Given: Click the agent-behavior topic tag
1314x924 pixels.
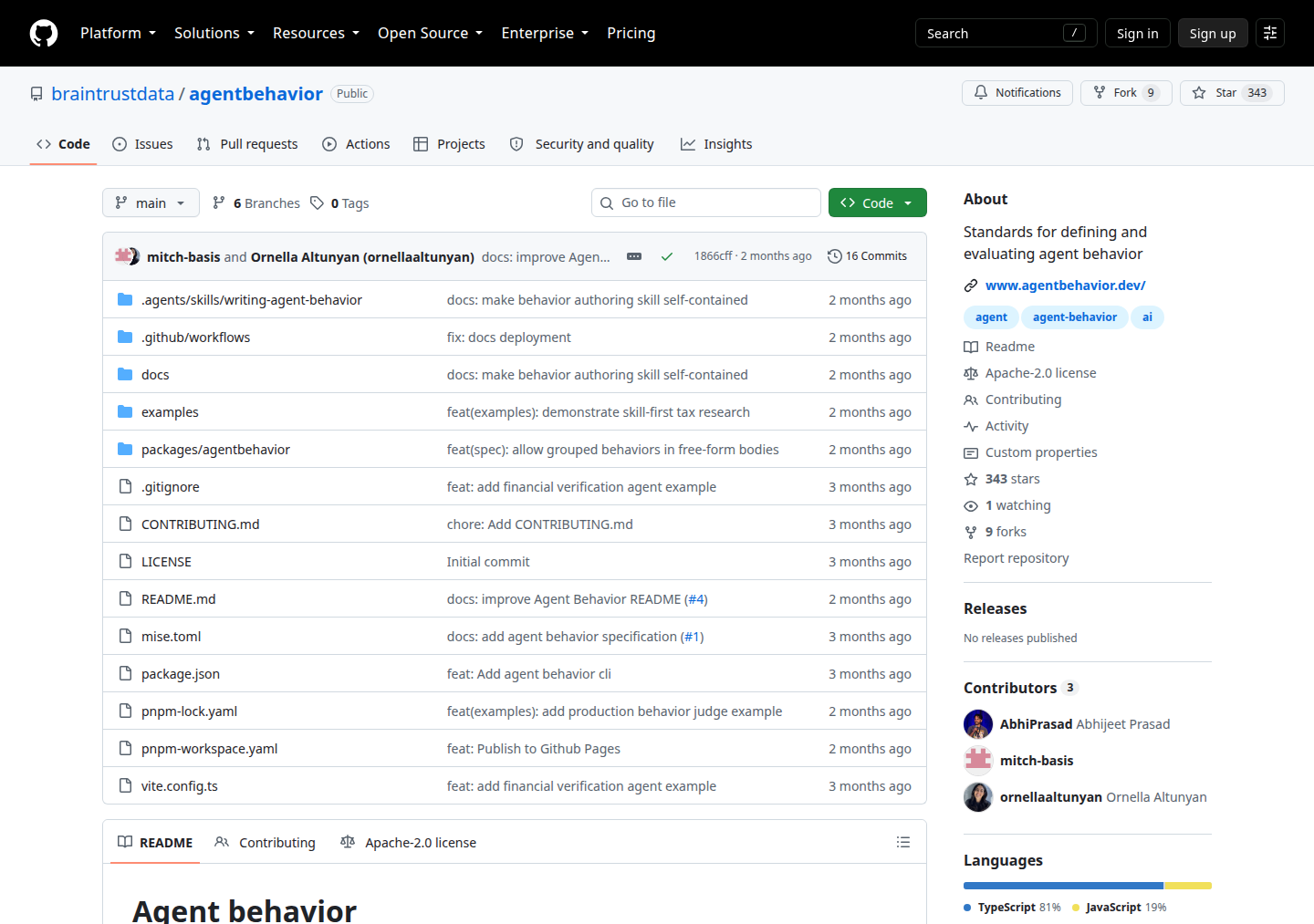Looking at the screenshot, I should (1074, 317).
